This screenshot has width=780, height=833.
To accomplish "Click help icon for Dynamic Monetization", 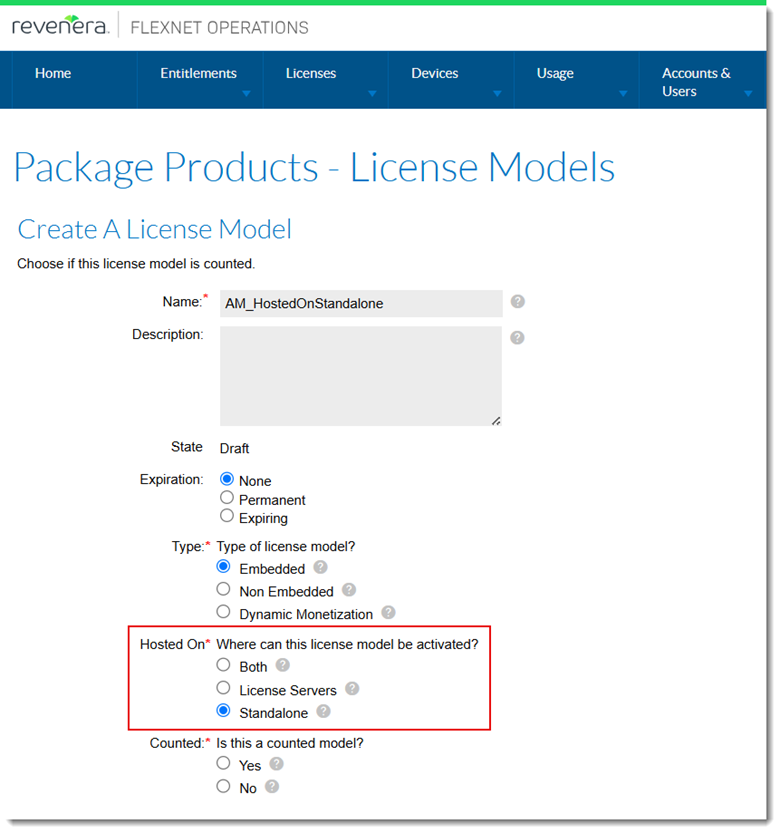I will point(388,613).
